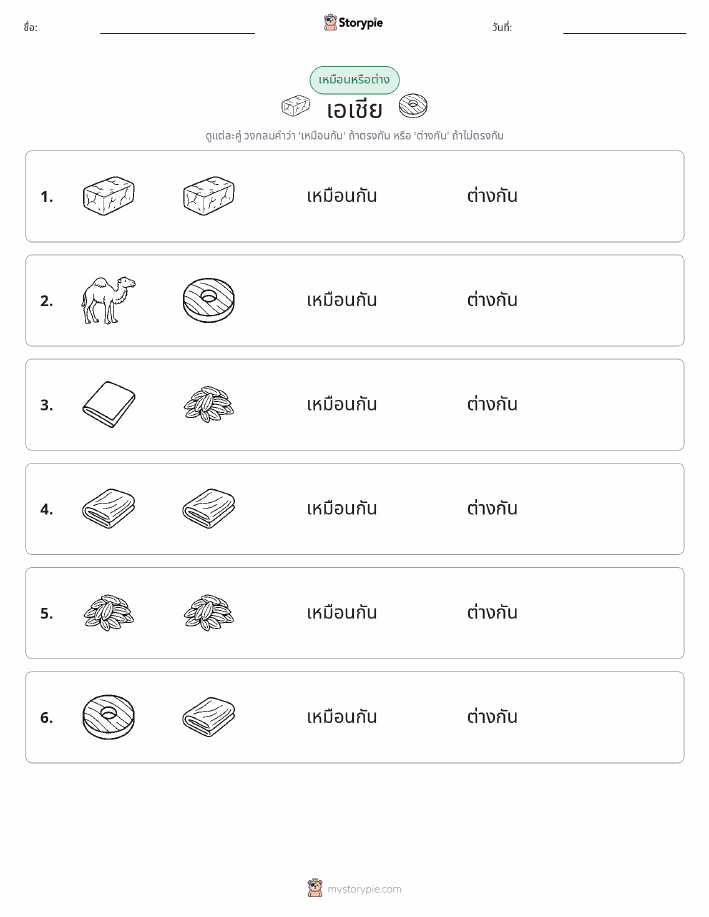Click the date (วันที่) blank line
Viewport: 709px width, 917px height.
624,33
